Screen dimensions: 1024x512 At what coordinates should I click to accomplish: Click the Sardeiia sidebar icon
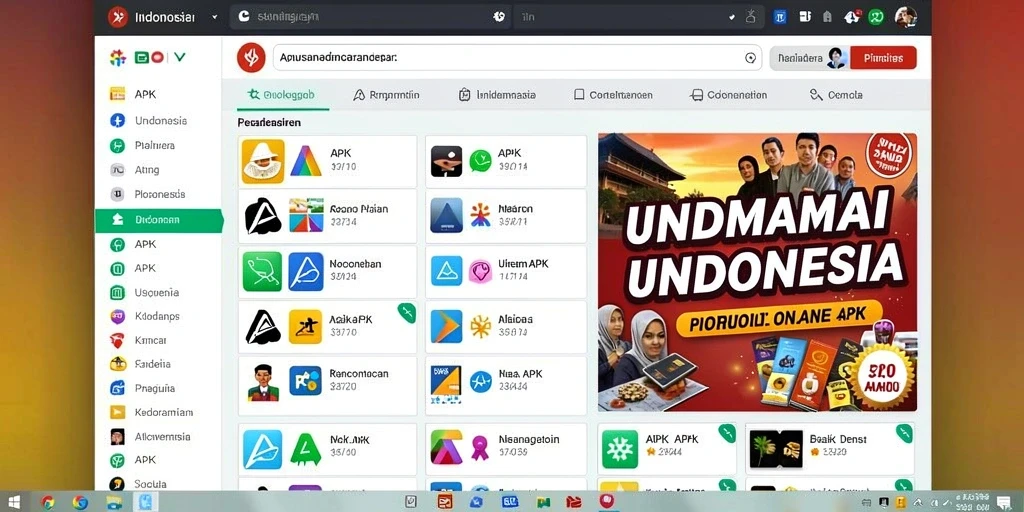pyautogui.click(x=118, y=364)
